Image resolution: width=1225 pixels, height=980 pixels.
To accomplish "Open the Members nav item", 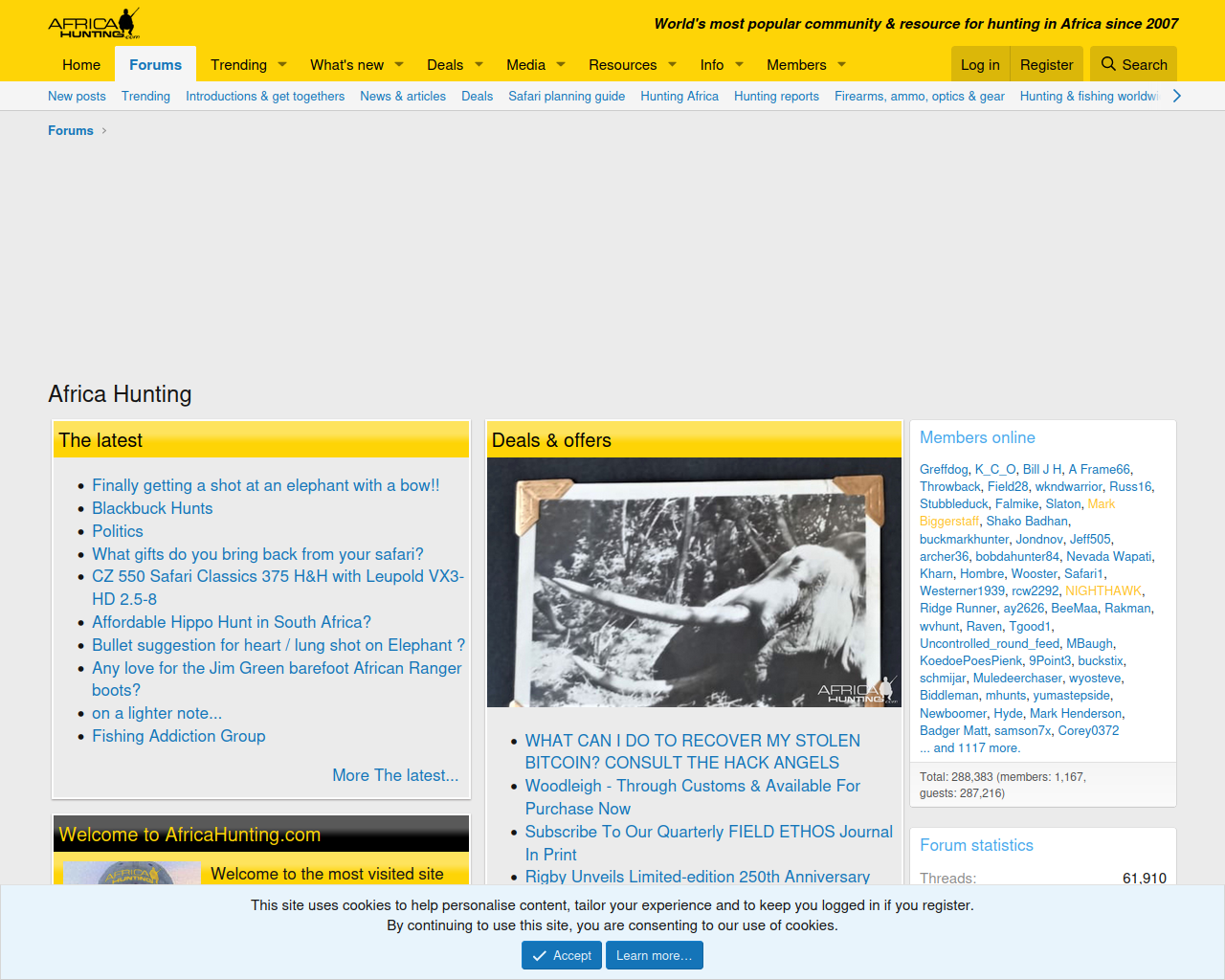I will (x=796, y=64).
